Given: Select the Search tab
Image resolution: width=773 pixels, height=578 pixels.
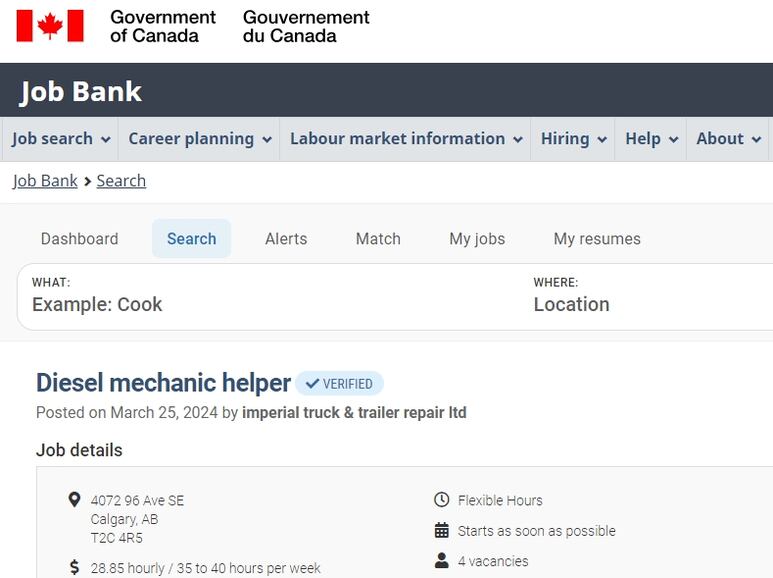Looking at the screenshot, I should 191,239.
